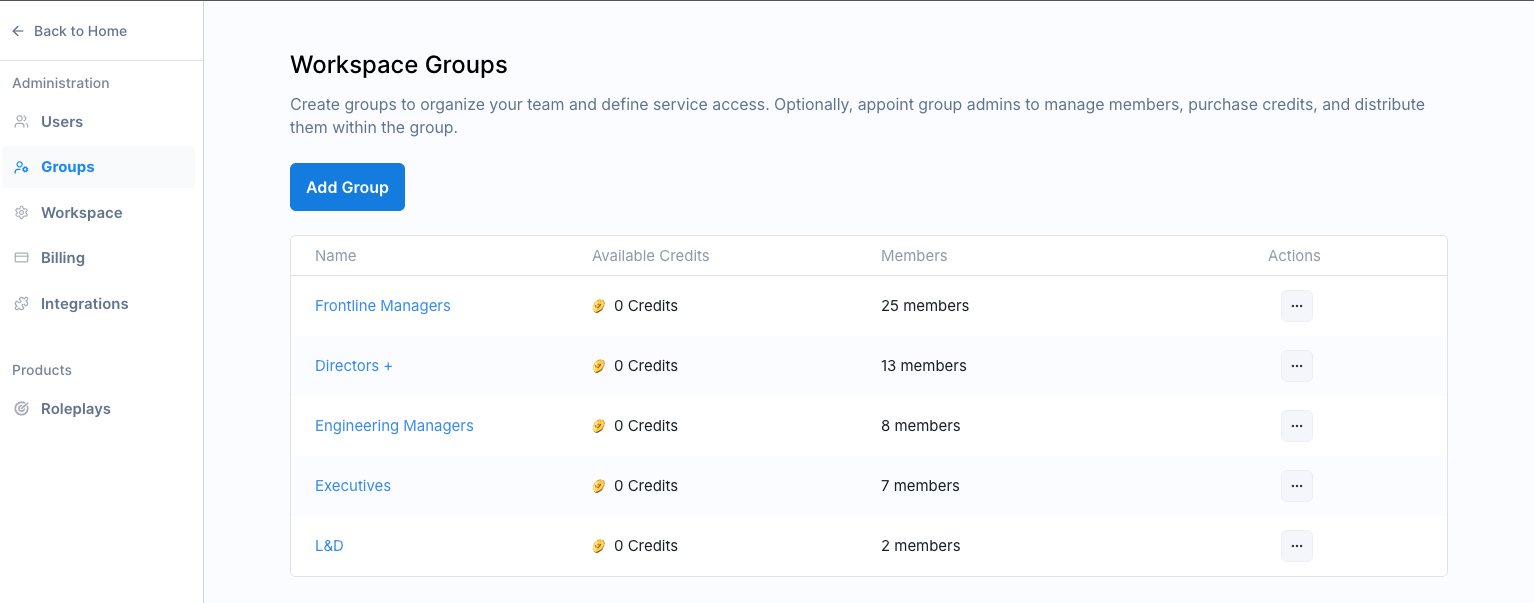1534x603 pixels.
Task: Click the 13 members cell
Action: pos(924,366)
